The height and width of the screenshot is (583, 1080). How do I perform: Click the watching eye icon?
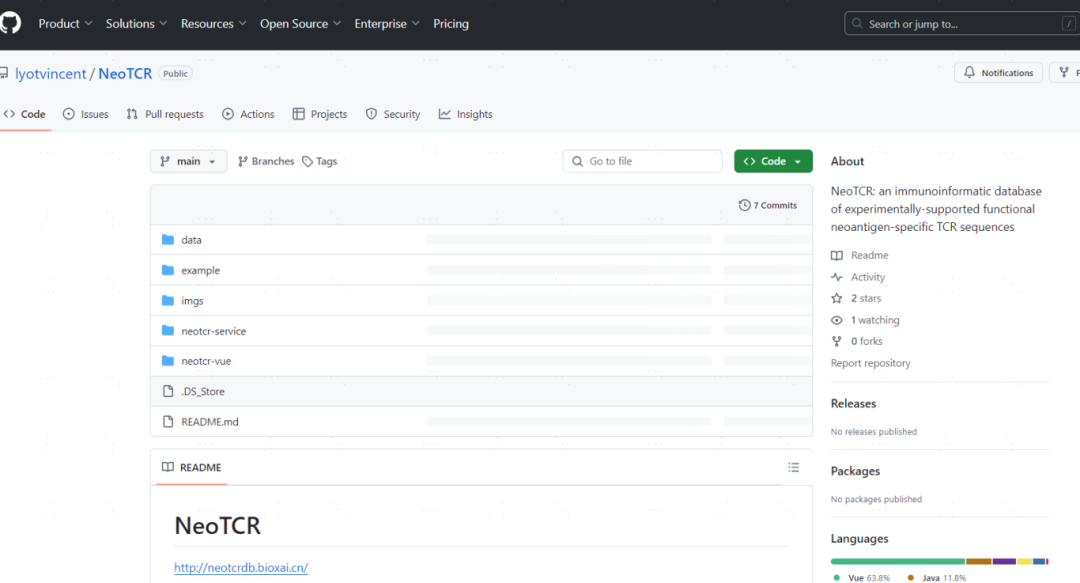tap(837, 320)
